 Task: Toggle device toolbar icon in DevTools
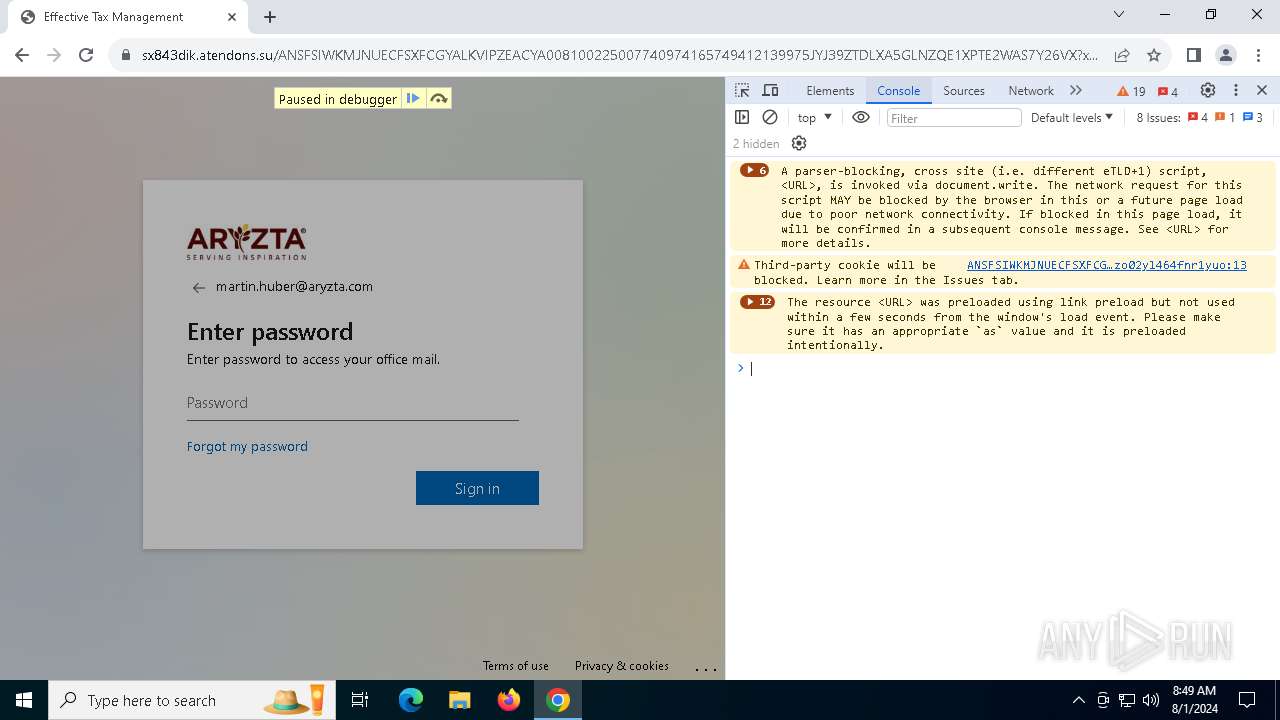[x=770, y=90]
